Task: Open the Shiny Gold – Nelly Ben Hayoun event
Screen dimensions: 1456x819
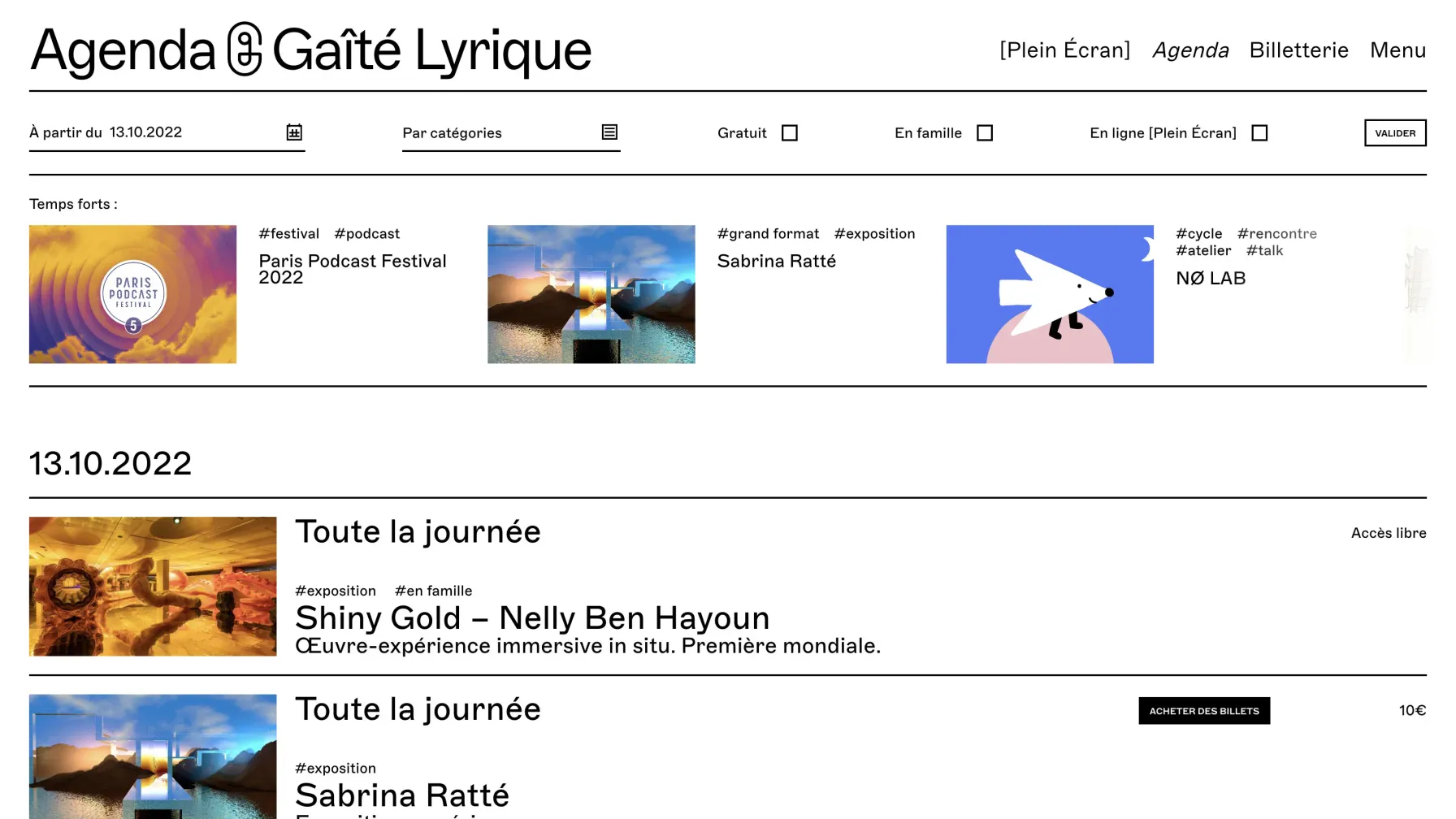Action: pyautogui.click(x=531, y=618)
